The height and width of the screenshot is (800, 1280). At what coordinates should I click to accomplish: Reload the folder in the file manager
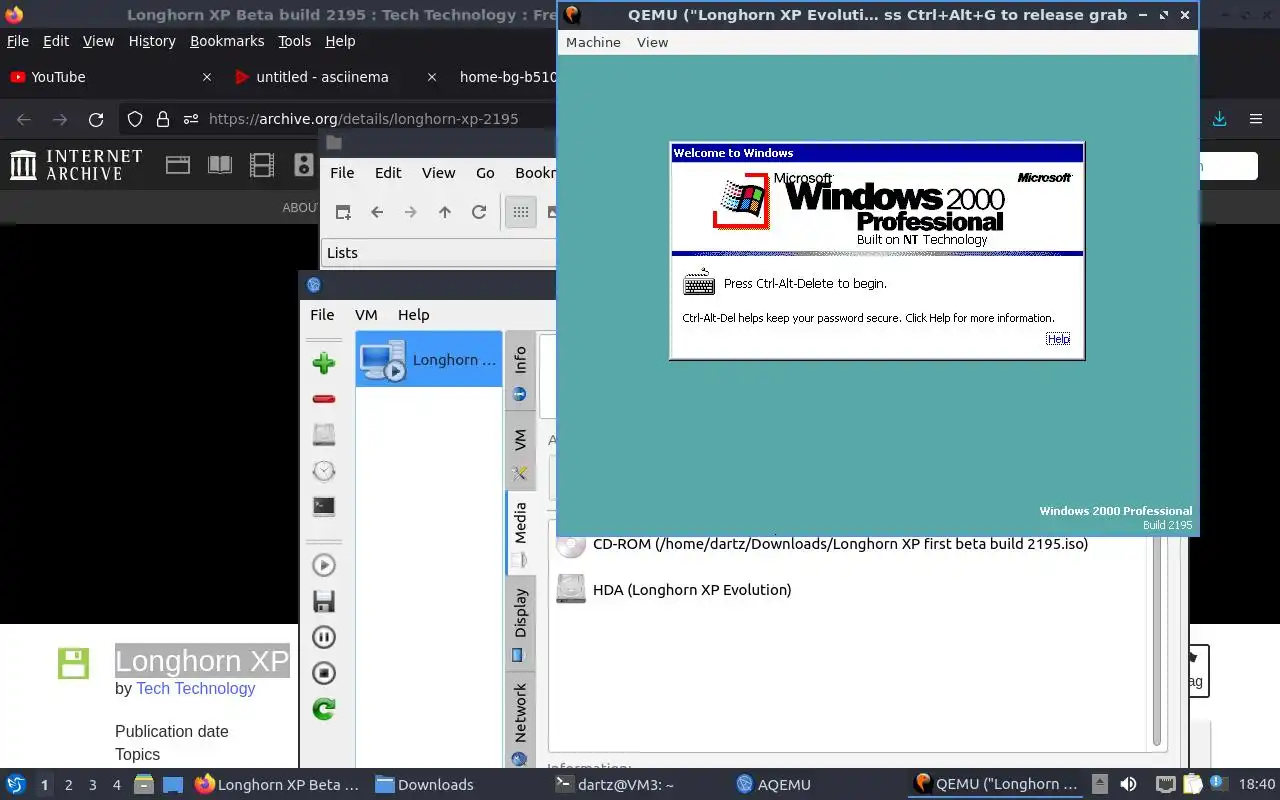tap(479, 212)
